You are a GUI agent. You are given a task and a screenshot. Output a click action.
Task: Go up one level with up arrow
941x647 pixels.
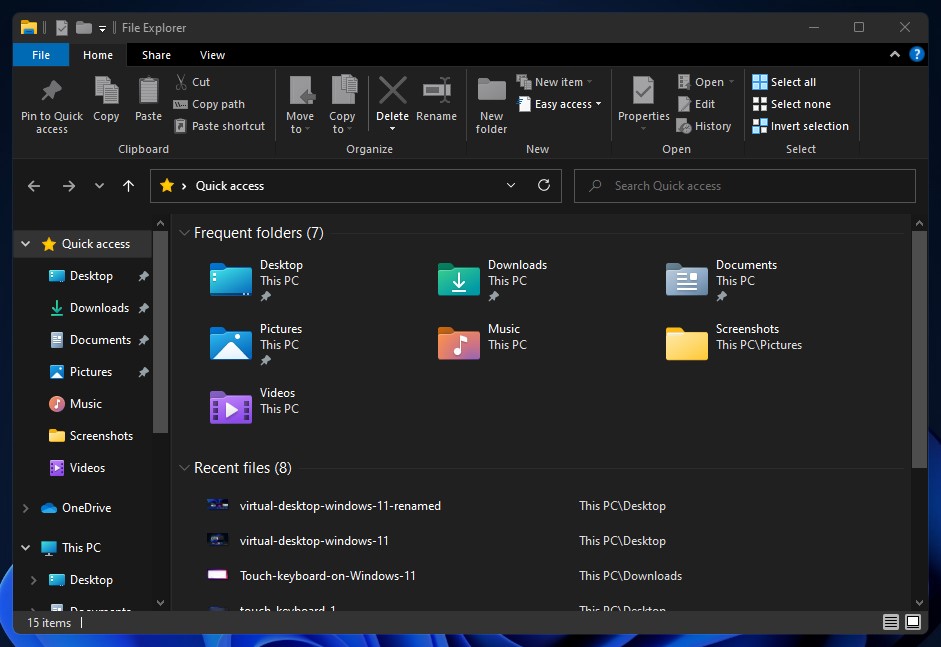(x=128, y=186)
